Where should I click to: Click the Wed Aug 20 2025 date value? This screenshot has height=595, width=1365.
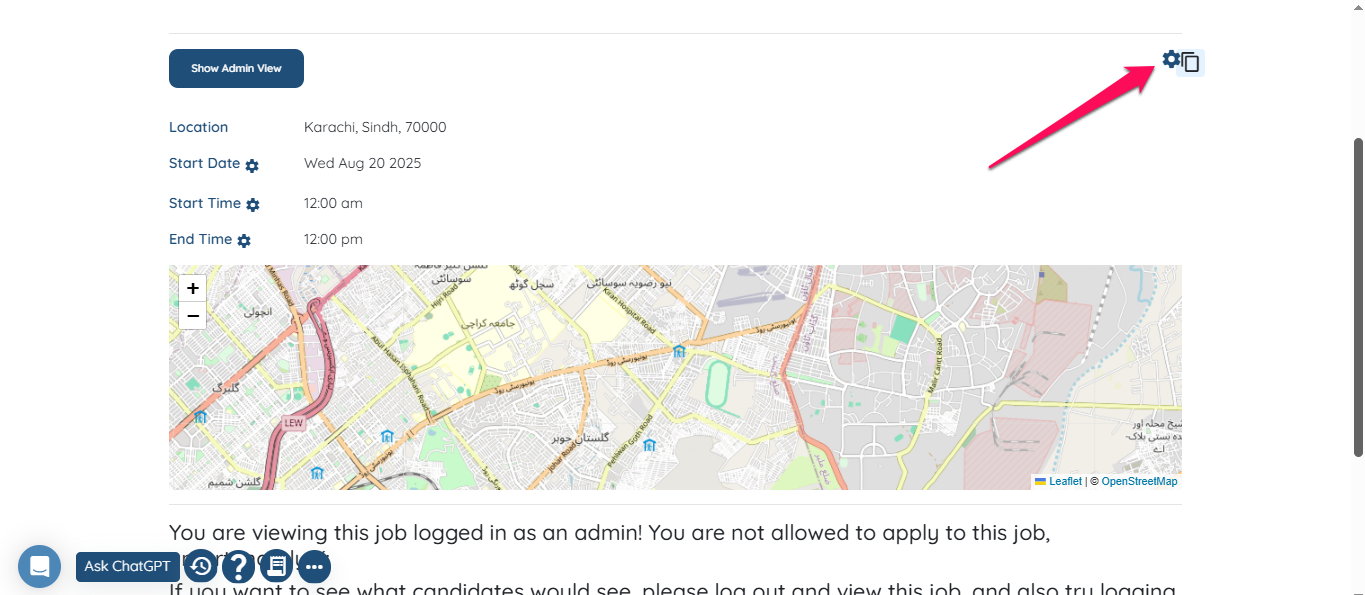tap(363, 163)
